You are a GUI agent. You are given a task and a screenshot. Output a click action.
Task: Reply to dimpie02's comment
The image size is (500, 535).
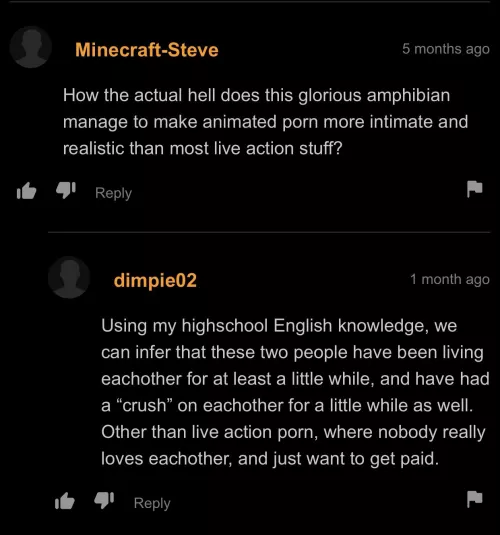pos(152,503)
